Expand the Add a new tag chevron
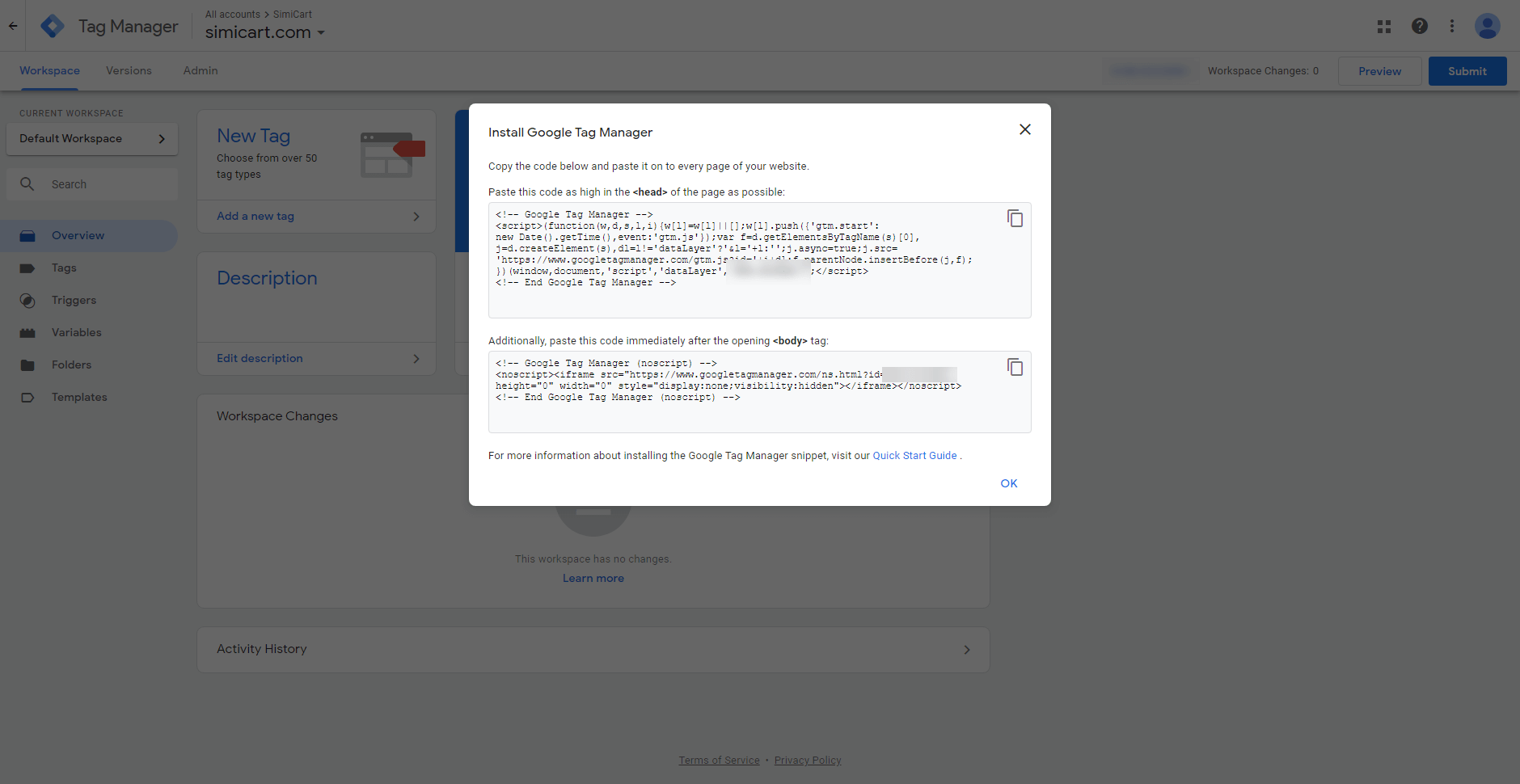This screenshot has height=784, width=1520. click(x=416, y=217)
